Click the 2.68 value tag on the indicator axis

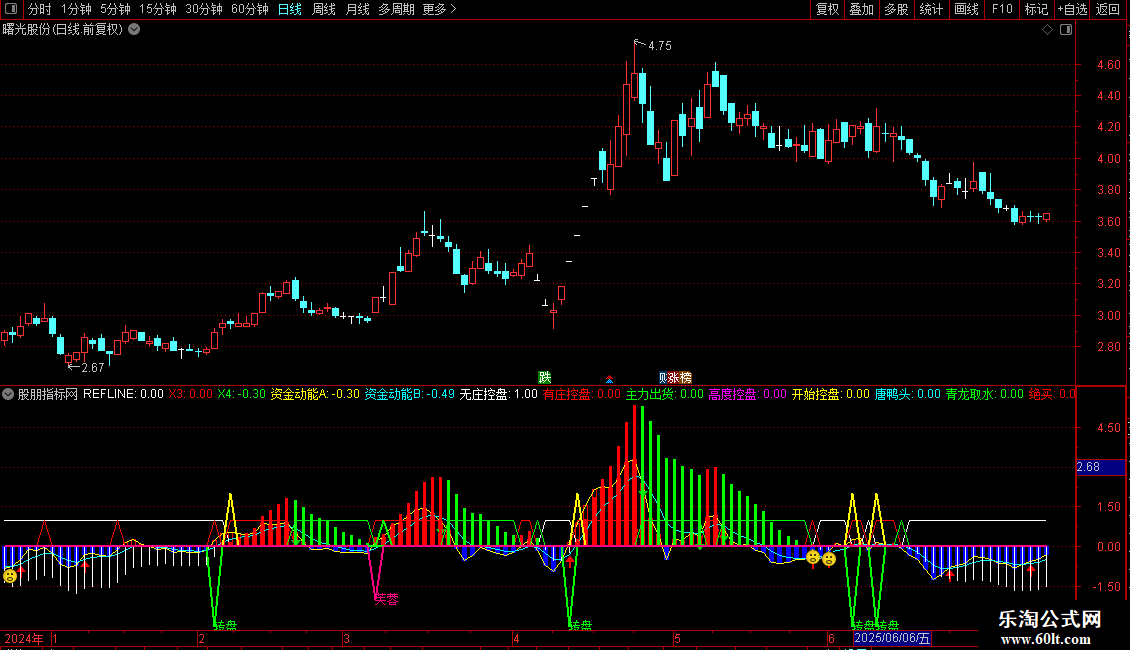(1100, 467)
